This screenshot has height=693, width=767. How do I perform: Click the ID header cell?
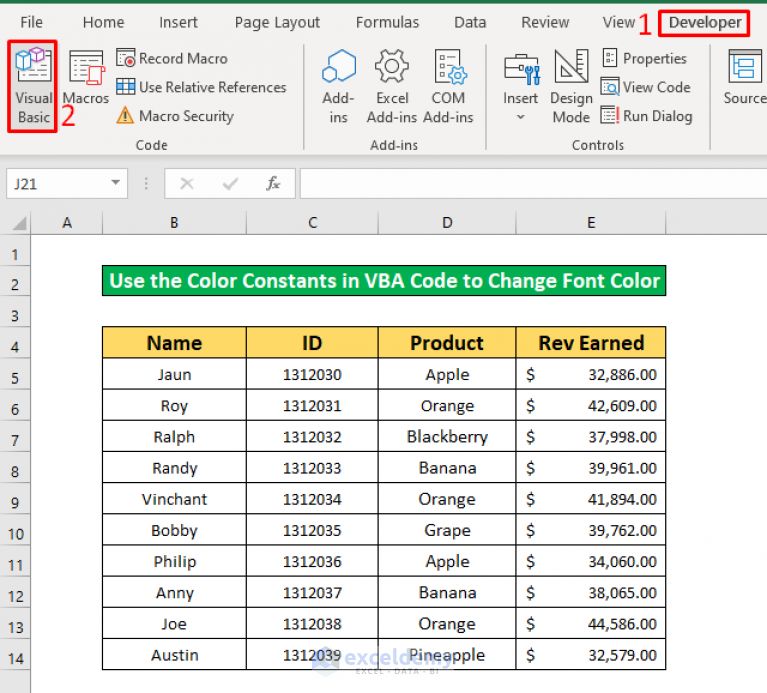pos(312,343)
